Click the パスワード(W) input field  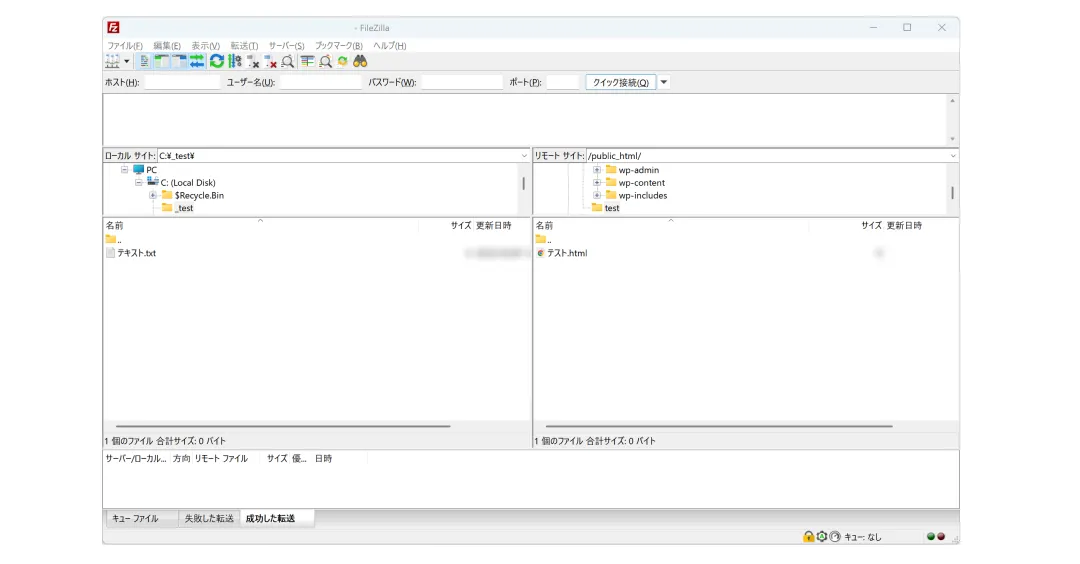(x=462, y=82)
